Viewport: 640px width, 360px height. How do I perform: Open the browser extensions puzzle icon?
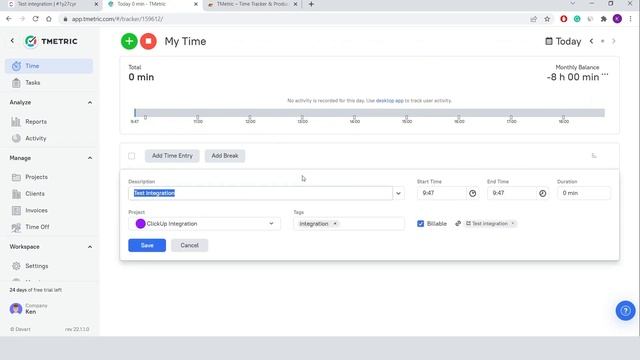pyautogui.click(x=604, y=19)
